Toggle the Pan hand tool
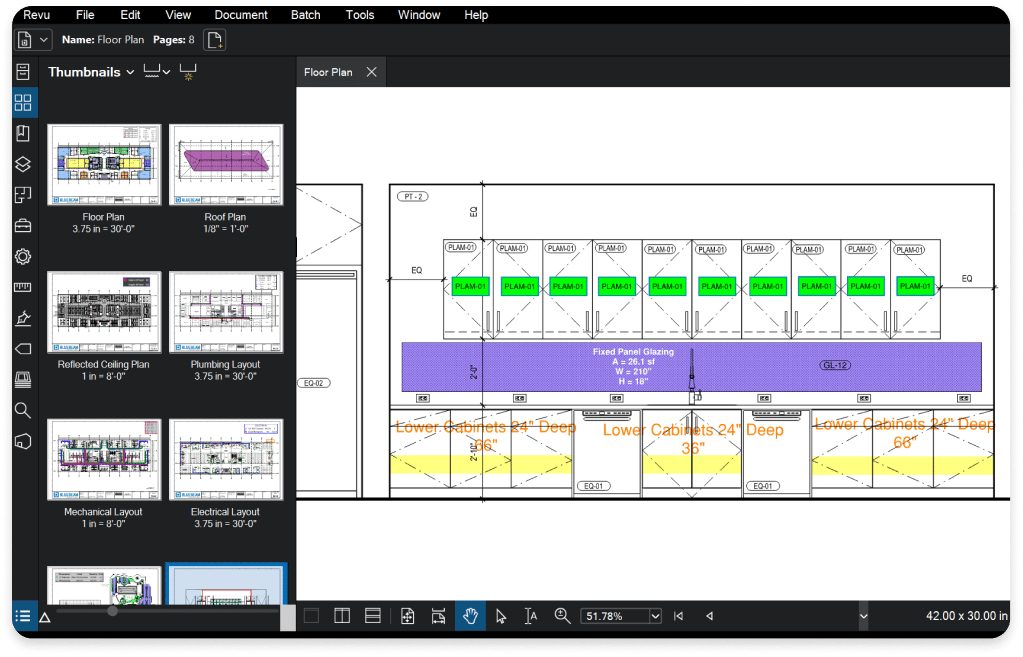 [470, 616]
